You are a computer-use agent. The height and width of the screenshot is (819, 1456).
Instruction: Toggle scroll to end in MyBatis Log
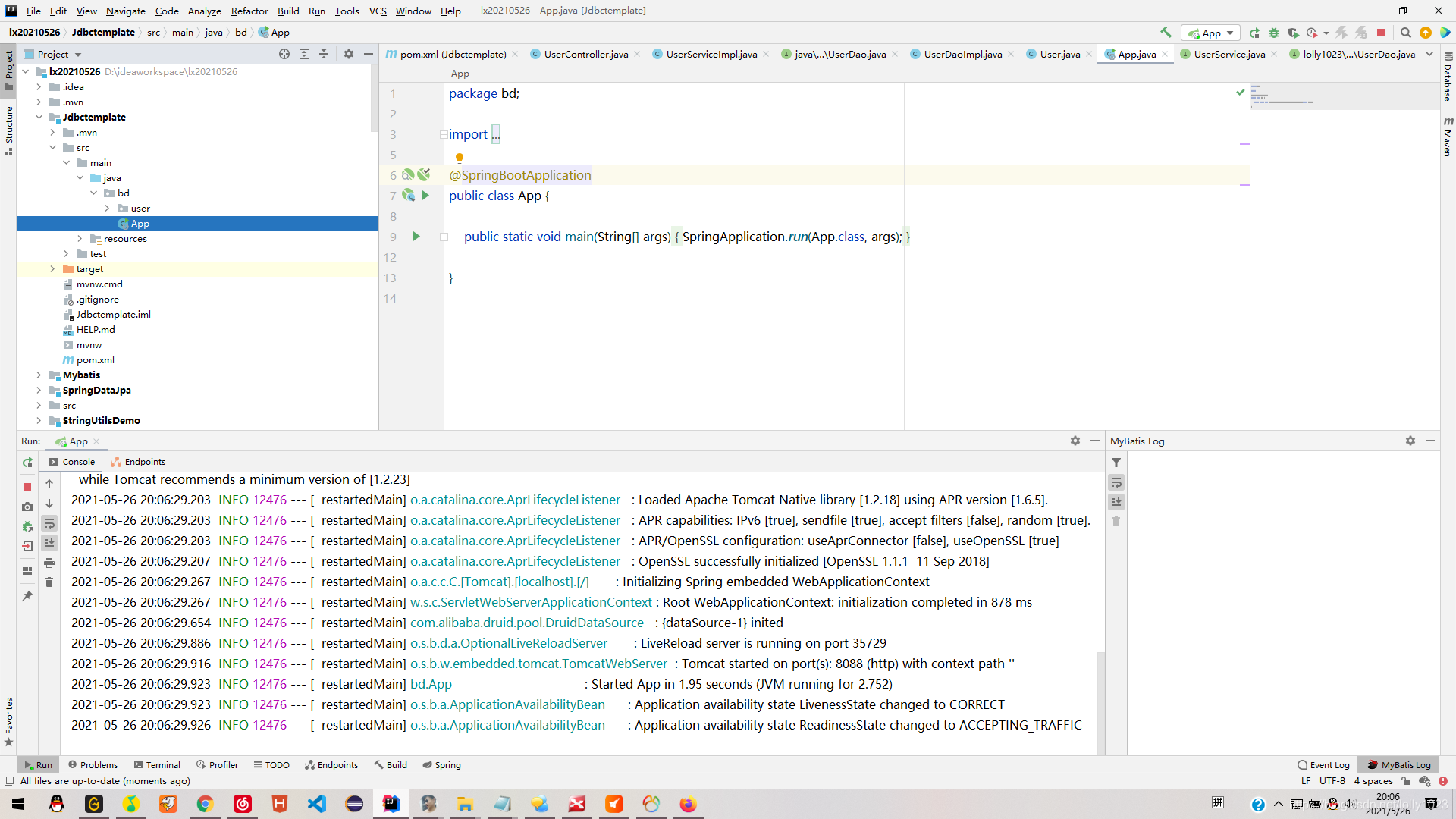tap(1116, 502)
